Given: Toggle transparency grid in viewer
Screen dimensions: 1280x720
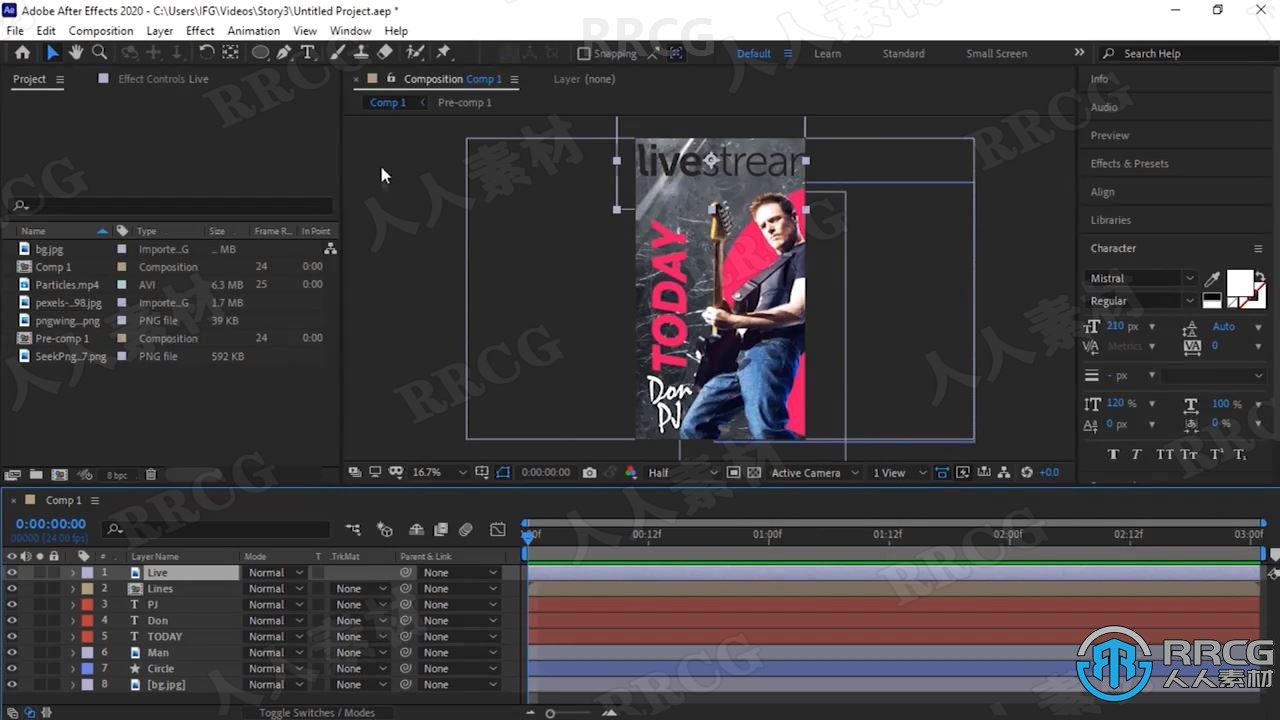Looking at the screenshot, I should coord(754,473).
